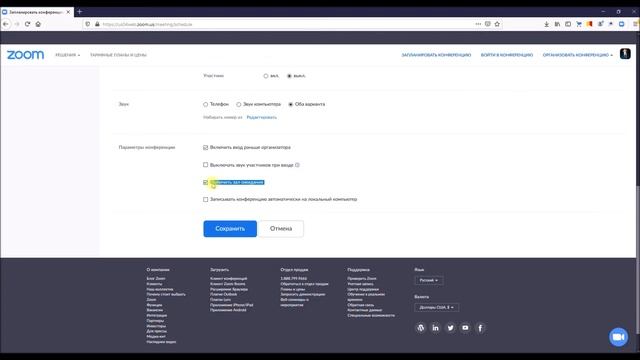Enable 'Выключать звук участников при входе' checkbox
Image resolution: width=640 pixels, height=360 pixels.
point(205,165)
